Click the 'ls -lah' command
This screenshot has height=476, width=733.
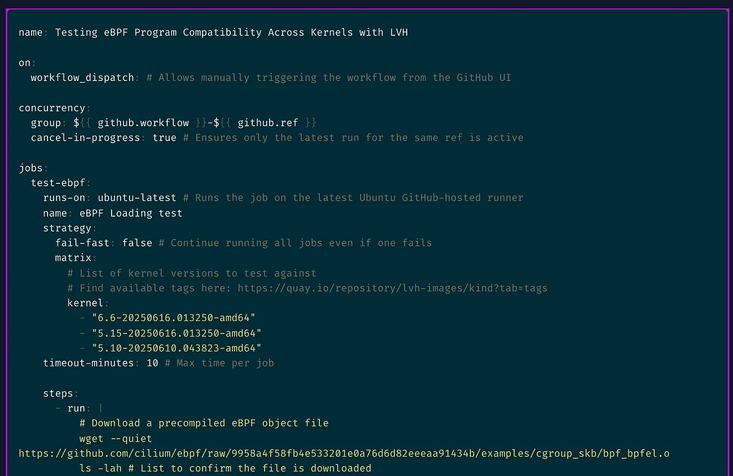pos(101,469)
